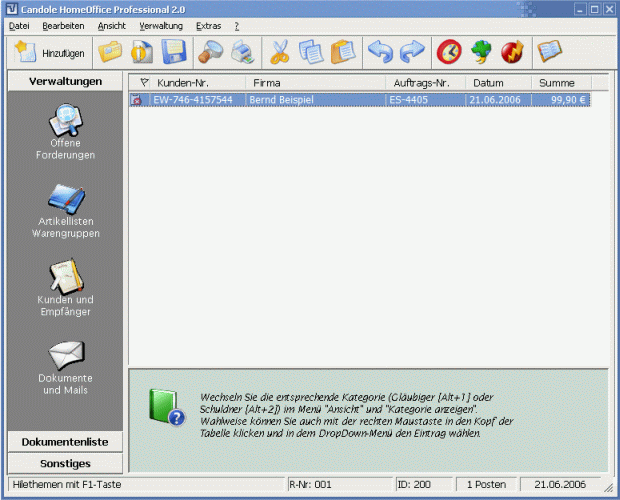The width and height of the screenshot is (620, 500).
Task: Click the save floppy disk icon
Action: click(x=174, y=51)
